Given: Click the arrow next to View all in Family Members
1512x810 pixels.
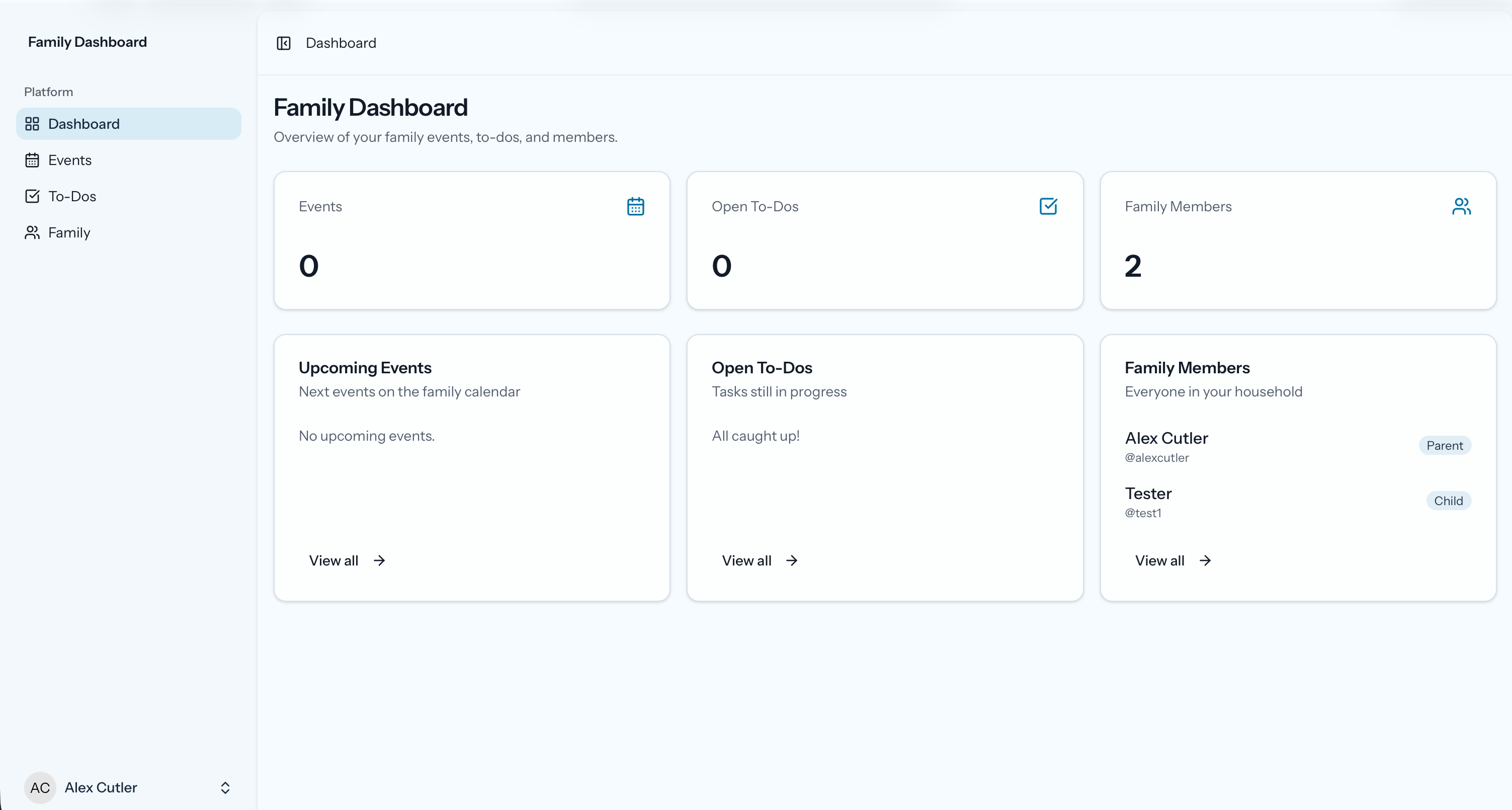Looking at the screenshot, I should coord(1205,560).
